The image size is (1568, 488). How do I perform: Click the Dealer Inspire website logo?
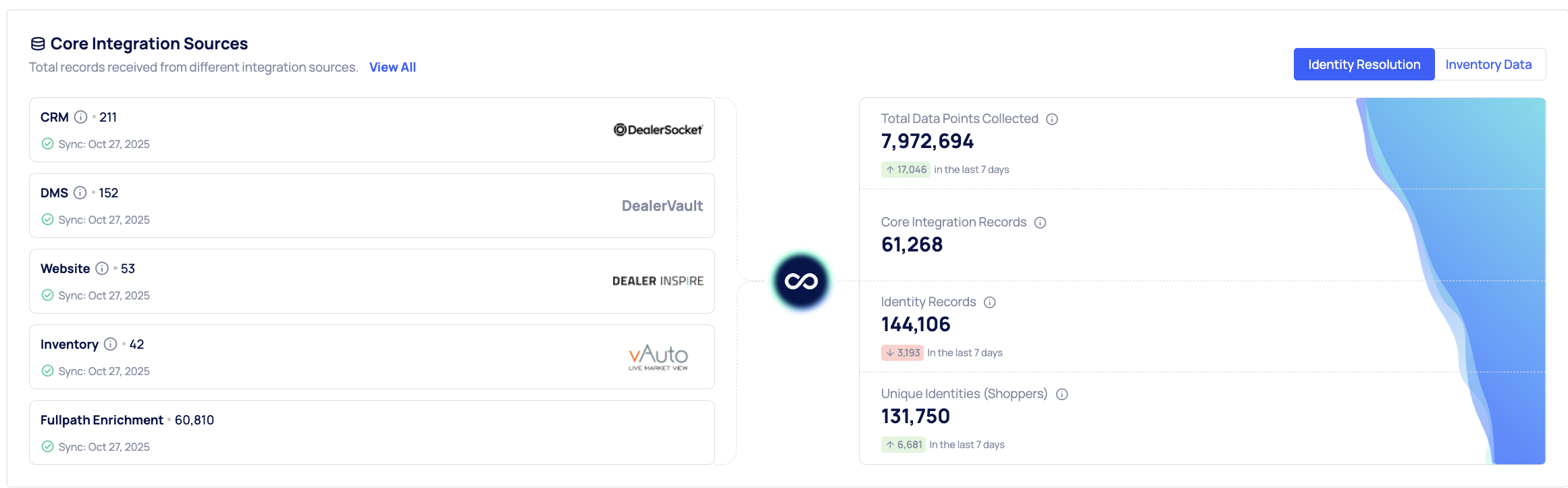pos(658,281)
